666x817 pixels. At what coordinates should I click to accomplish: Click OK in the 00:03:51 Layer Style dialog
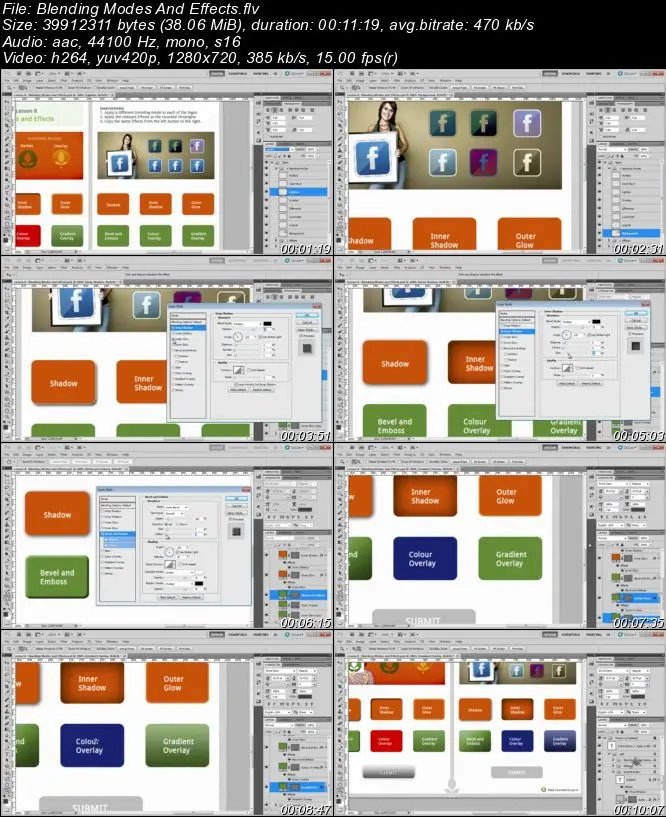pyautogui.click(x=307, y=315)
